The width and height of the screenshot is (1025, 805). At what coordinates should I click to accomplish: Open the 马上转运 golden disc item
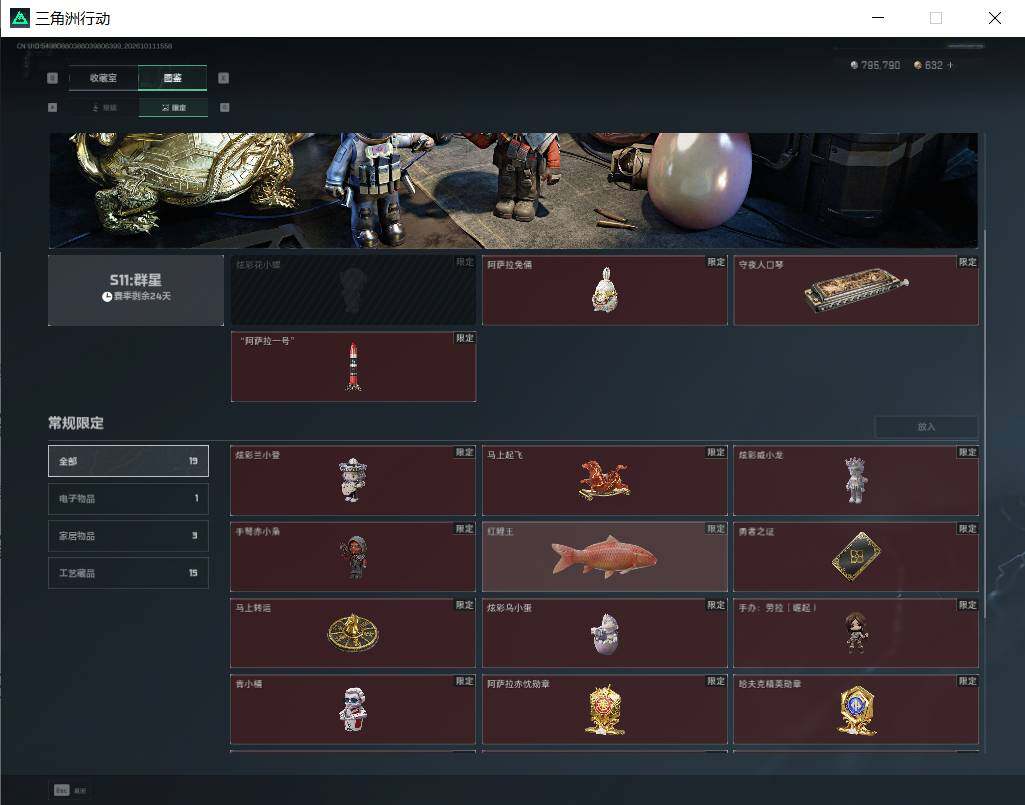(x=353, y=633)
